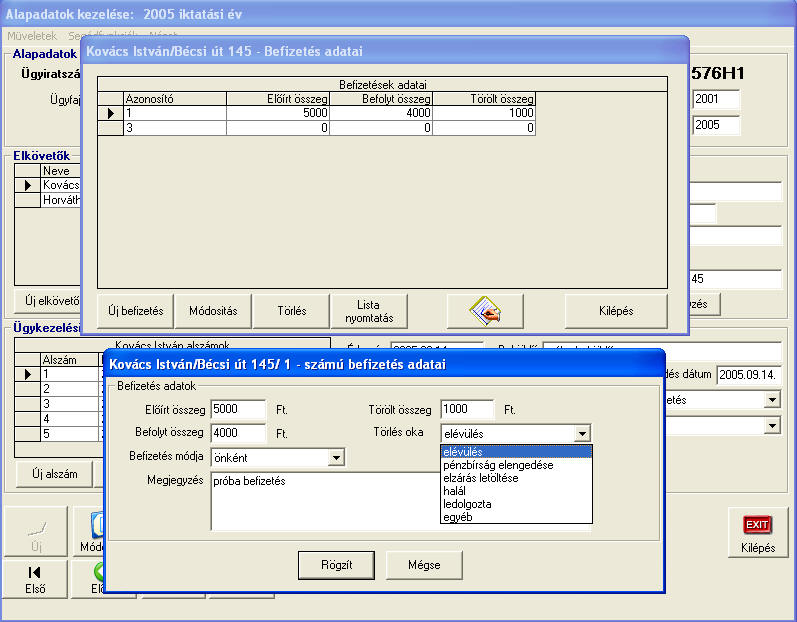Image resolution: width=797 pixels, height=622 pixels.
Task: Click the Első first-record arrow icon
Action: [35, 572]
